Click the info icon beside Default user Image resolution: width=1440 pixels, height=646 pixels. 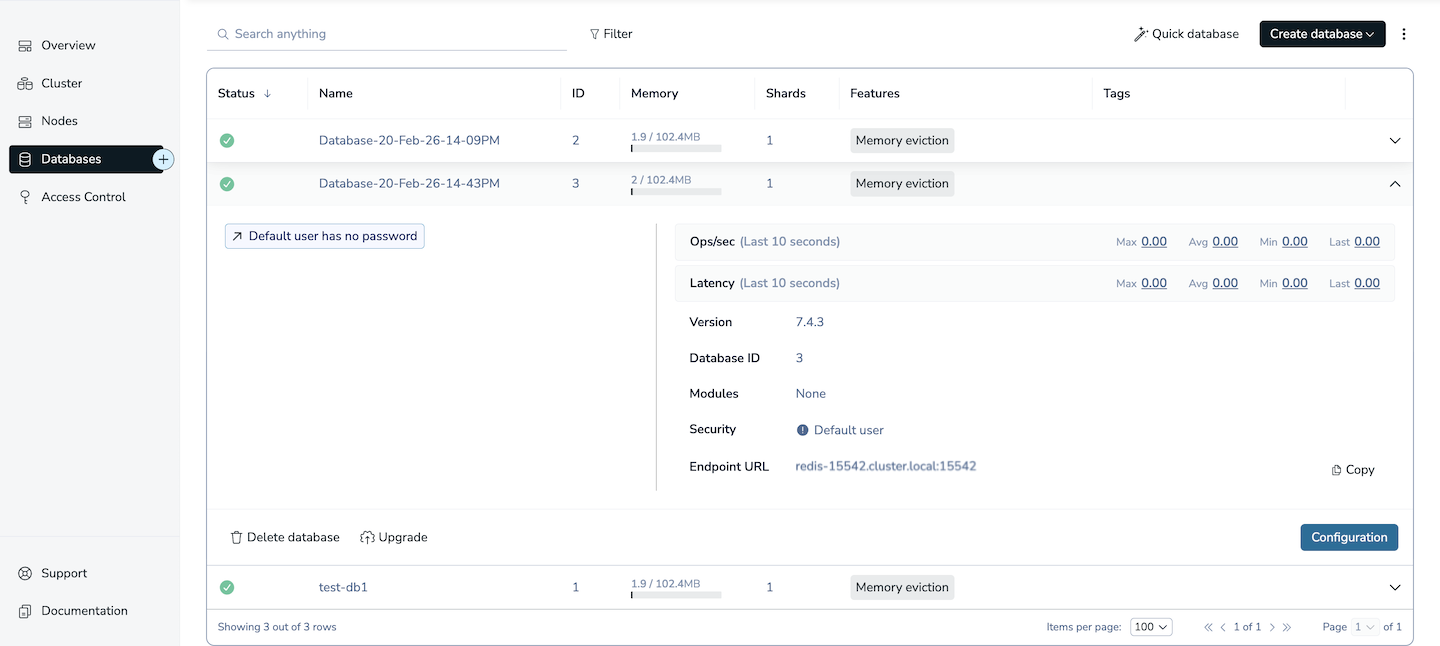click(x=803, y=429)
